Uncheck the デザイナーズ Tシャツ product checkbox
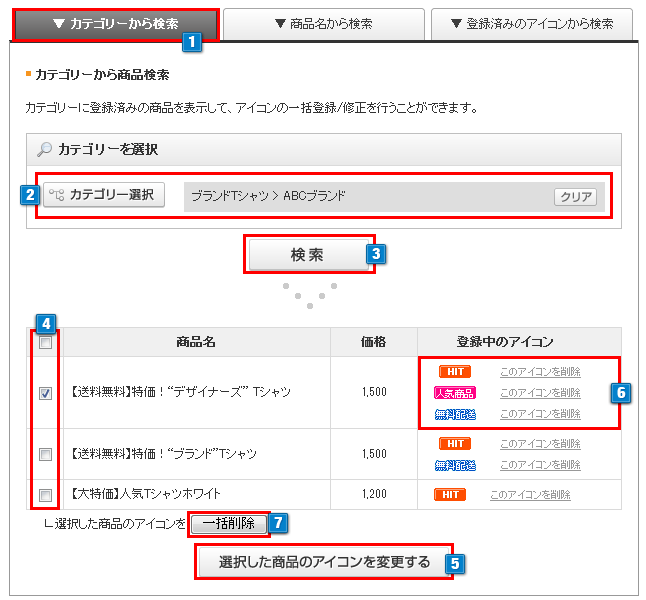The height and width of the screenshot is (600, 646). click(45, 393)
